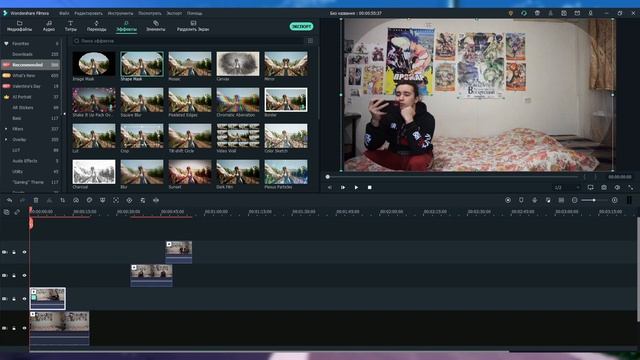Click the Delete trash icon
The image size is (640, 360).
[x=36, y=200]
